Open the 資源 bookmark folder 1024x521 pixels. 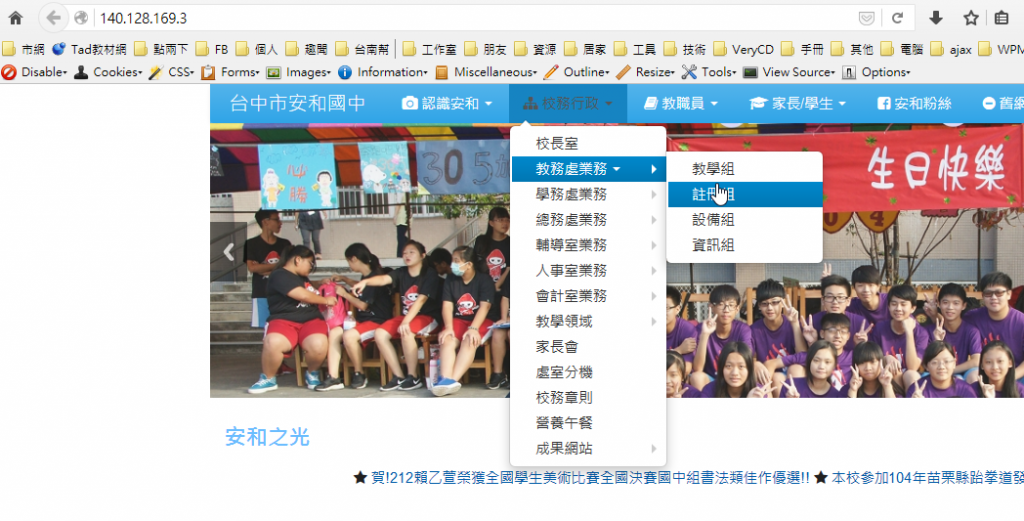tap(536, 50)
